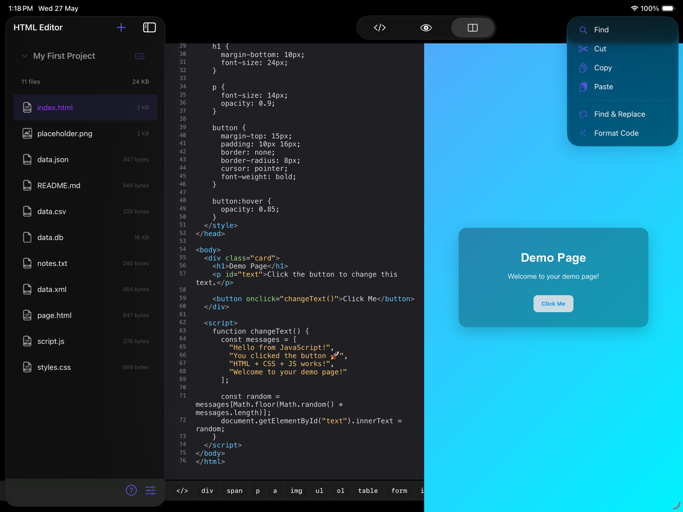Choose Cut from the menu
The image size is (683, 512).
(x=622, y=49)
